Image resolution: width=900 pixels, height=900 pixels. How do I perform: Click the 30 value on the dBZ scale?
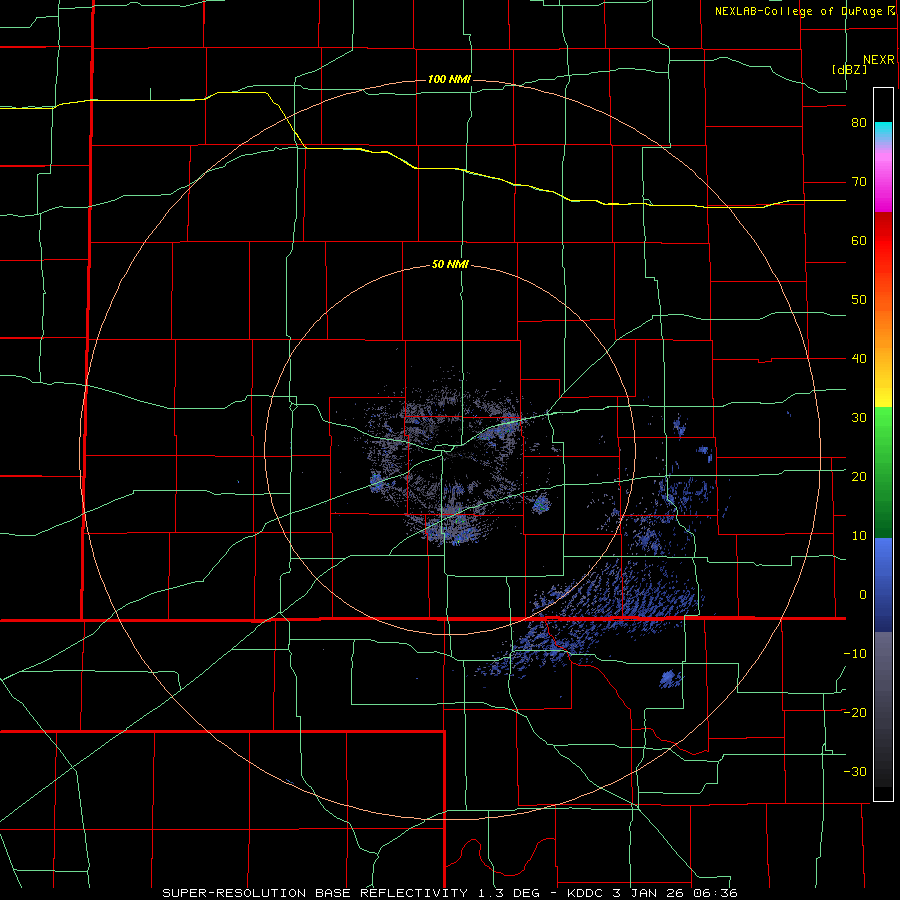859,417
